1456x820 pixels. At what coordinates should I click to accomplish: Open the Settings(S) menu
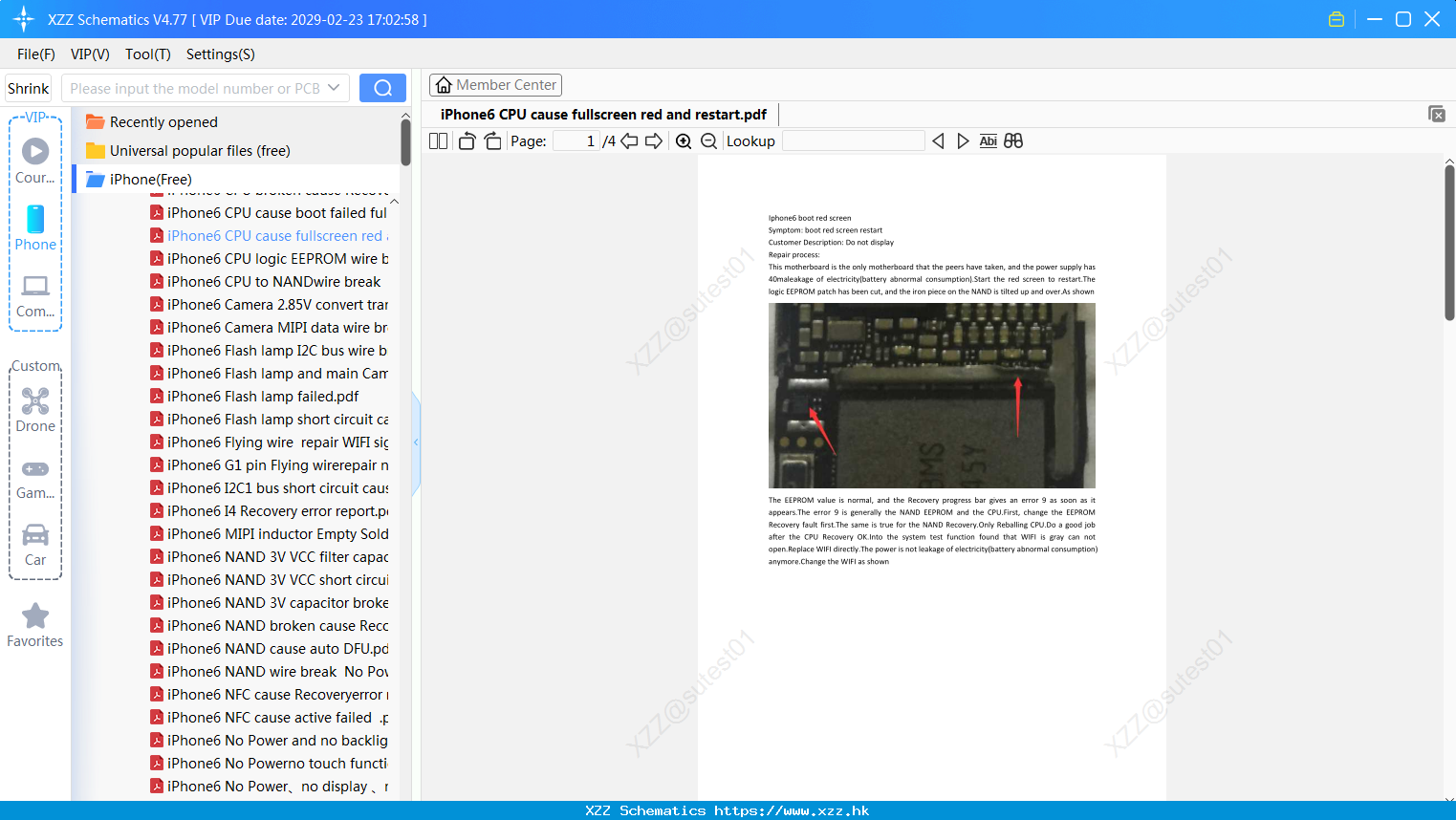pyautogui.click(x=221, y=54)
